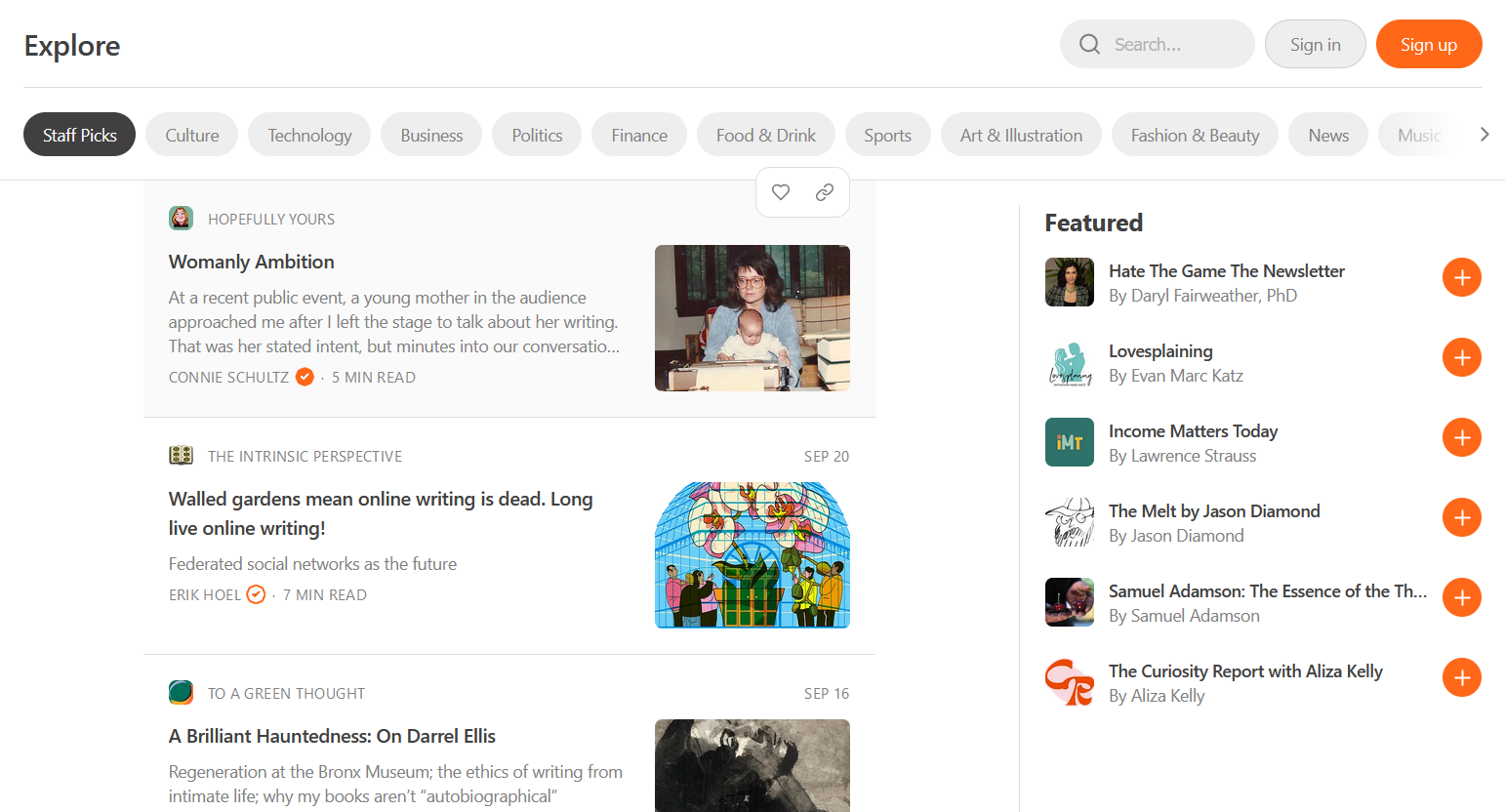
Task: Add Lovesplaining with its plus button
Action: pos(1461,358)
